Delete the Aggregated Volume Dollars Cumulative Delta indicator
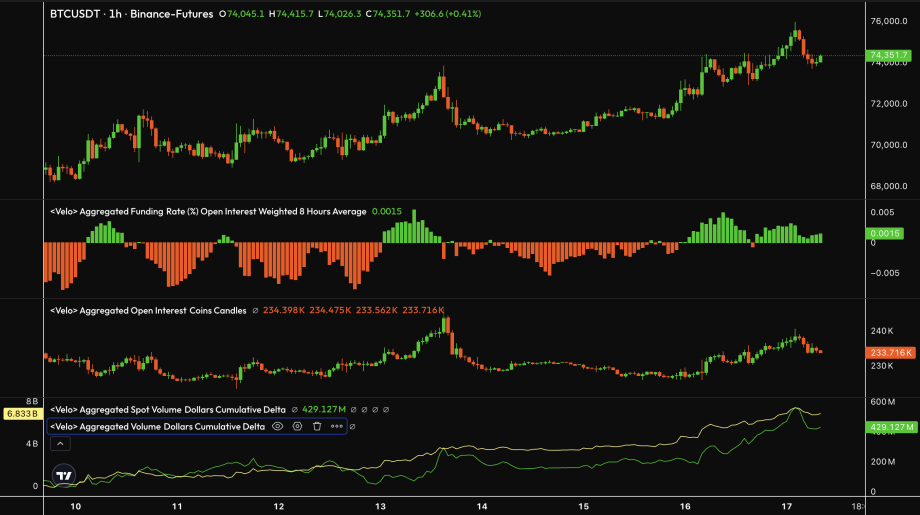The width and height of the screenshot is (920, 515). (317, 426)
